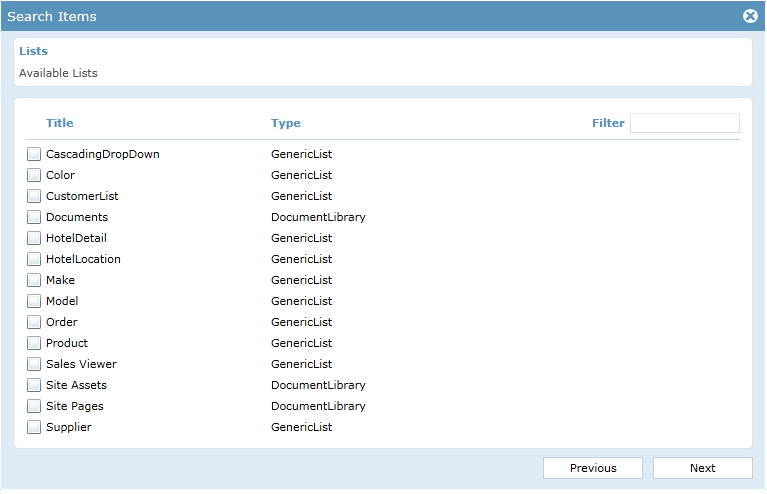Sort lists by the Title column header
The height and width of the screenshot is (494, 767).
(x=60, y=123)
